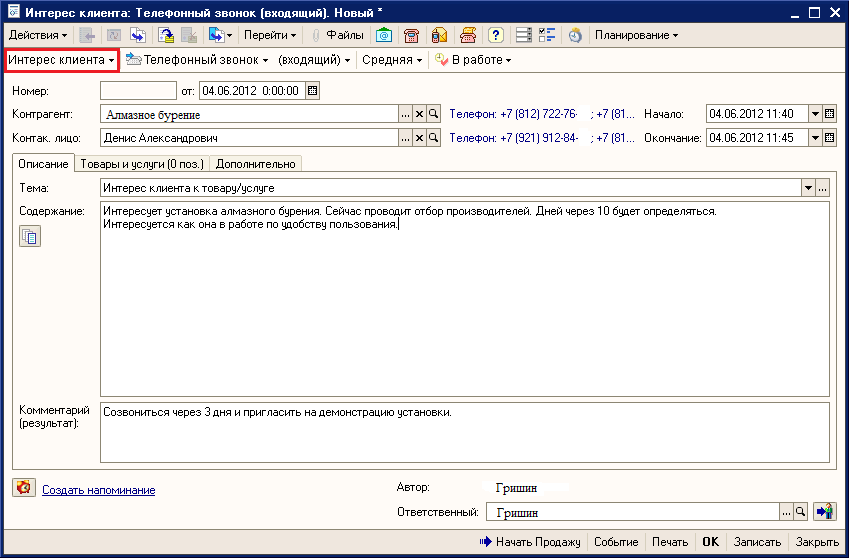The image size is (849, 558).
Task: Clear the Контрагент field with X
Action: pyautogui.click(x=420, y=114)
